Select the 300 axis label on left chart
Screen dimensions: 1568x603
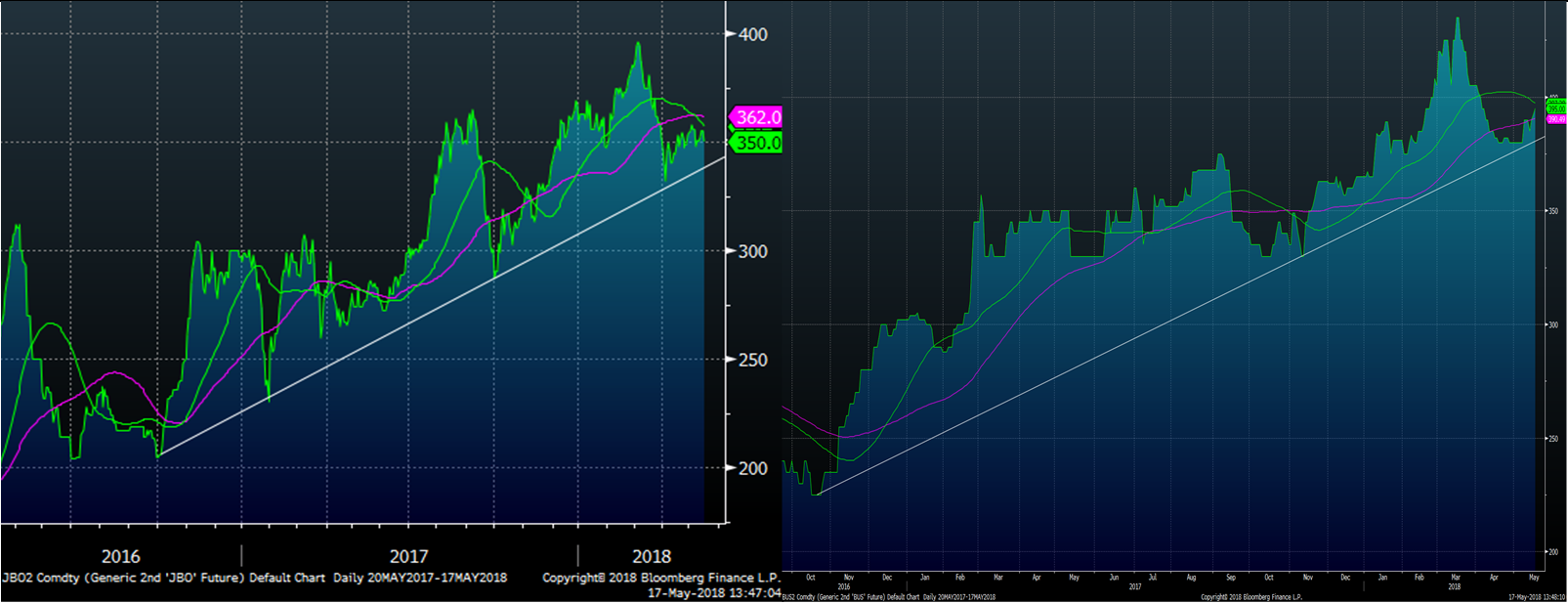click(x=752, y=251)
